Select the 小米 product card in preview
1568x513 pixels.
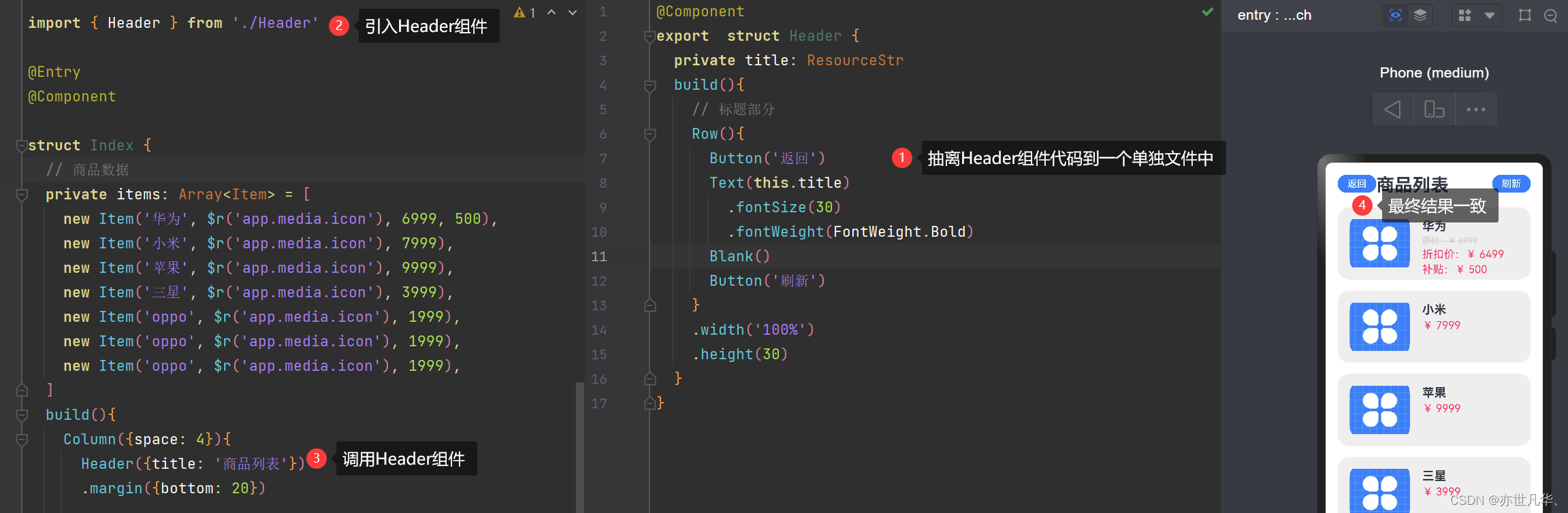coord(1434,327)
